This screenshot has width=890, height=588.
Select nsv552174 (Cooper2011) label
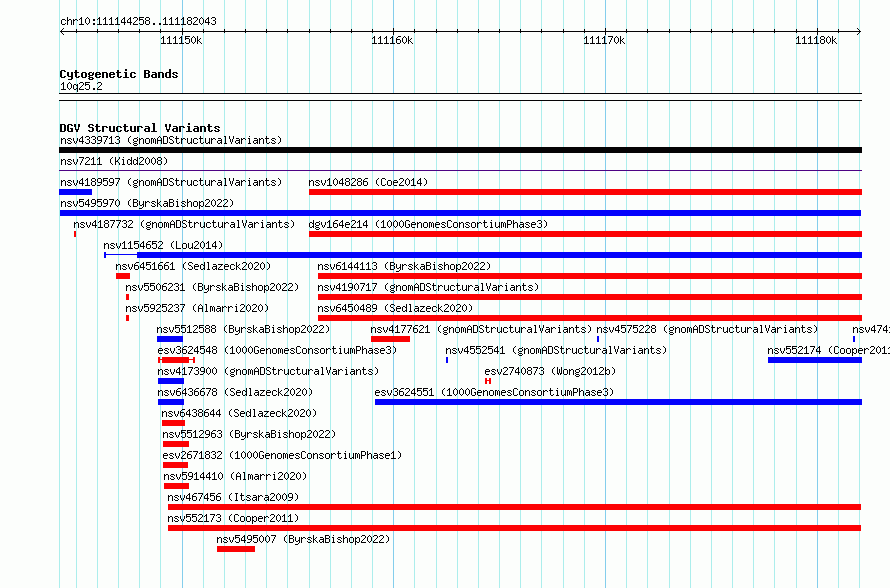pyautogui.click(x=829, y=350)
